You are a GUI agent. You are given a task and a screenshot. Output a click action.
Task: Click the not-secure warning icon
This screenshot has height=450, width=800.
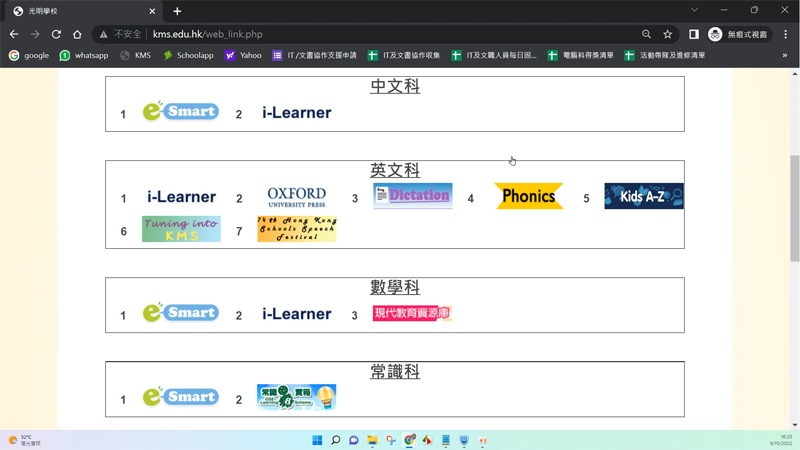pyautogui.click(x=104, y=34)
